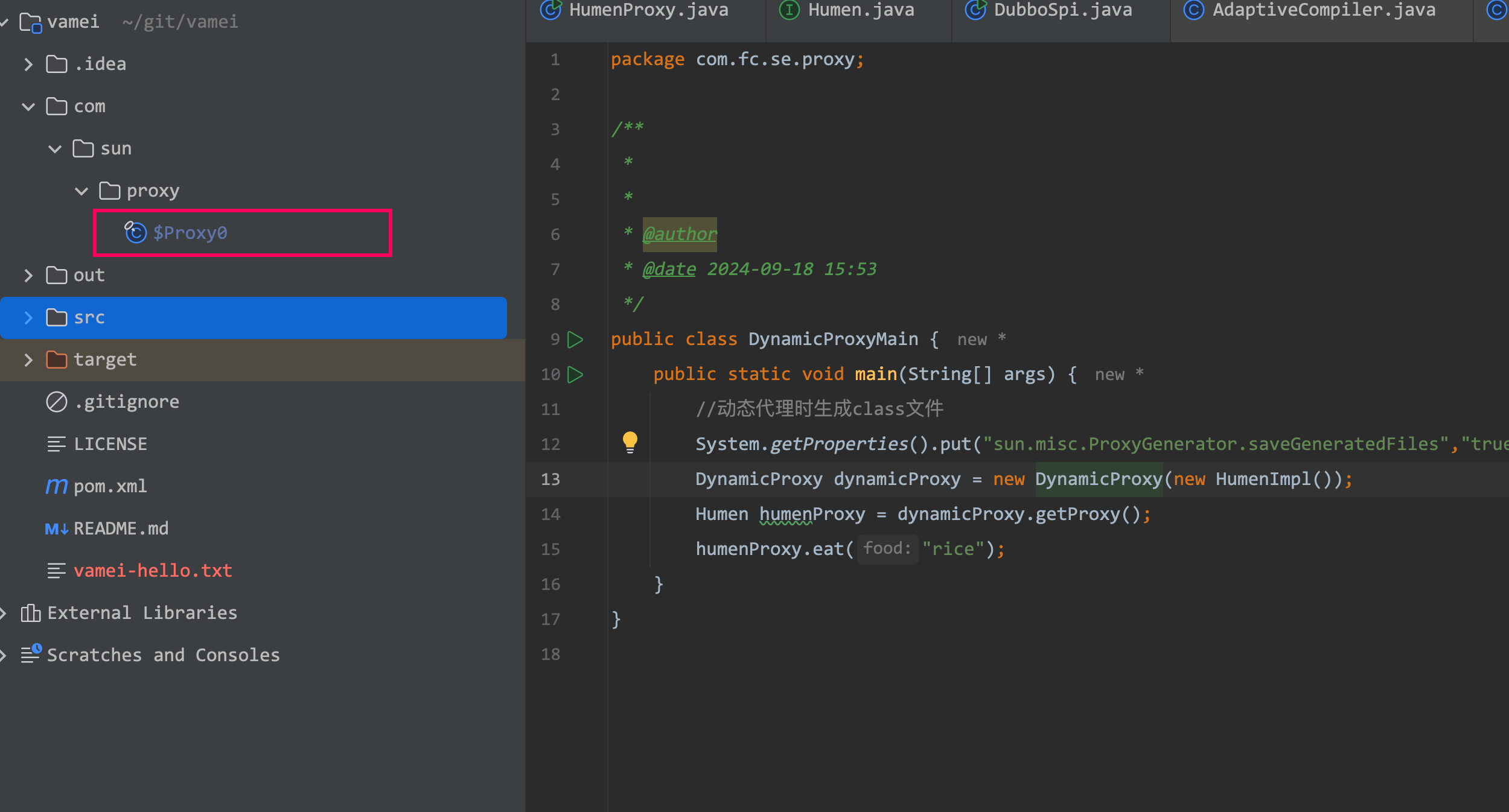This screenshot has width=1509, height=812.
Task: Collapse the proxy folder
Action: pyautogui.click(x=81, y=191)
